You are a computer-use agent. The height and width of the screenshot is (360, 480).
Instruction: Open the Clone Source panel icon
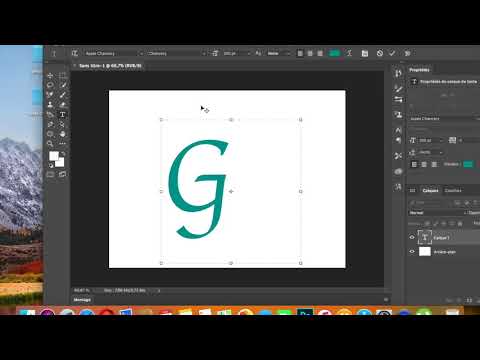pyautogui.click(x=398, y=115)
